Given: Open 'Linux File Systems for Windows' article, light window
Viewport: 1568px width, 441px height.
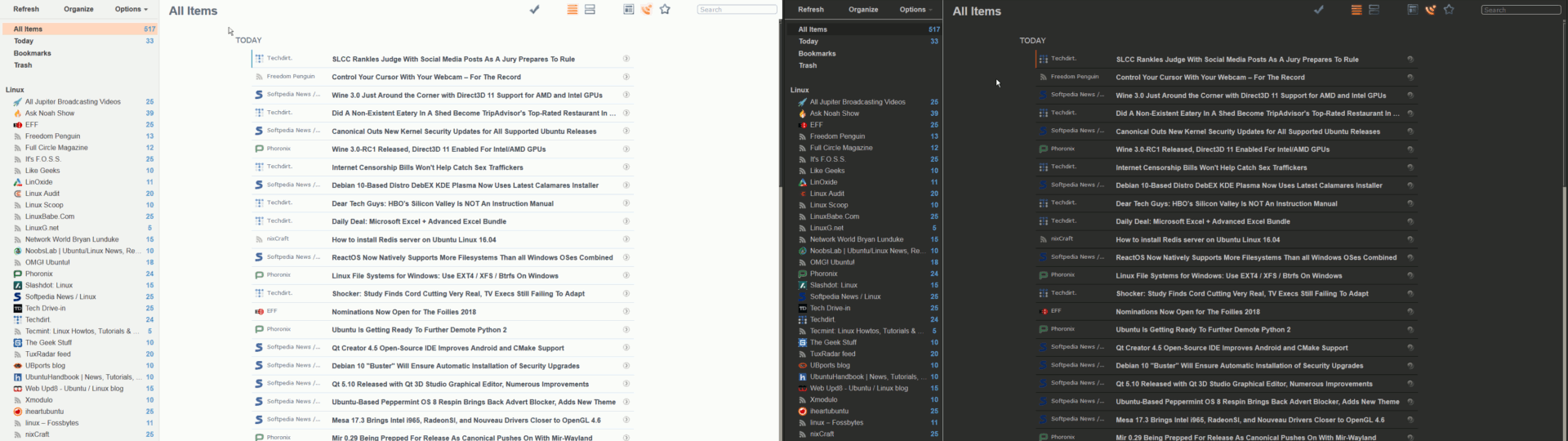Looking at the screenshot, I should (x=445, y=276).
